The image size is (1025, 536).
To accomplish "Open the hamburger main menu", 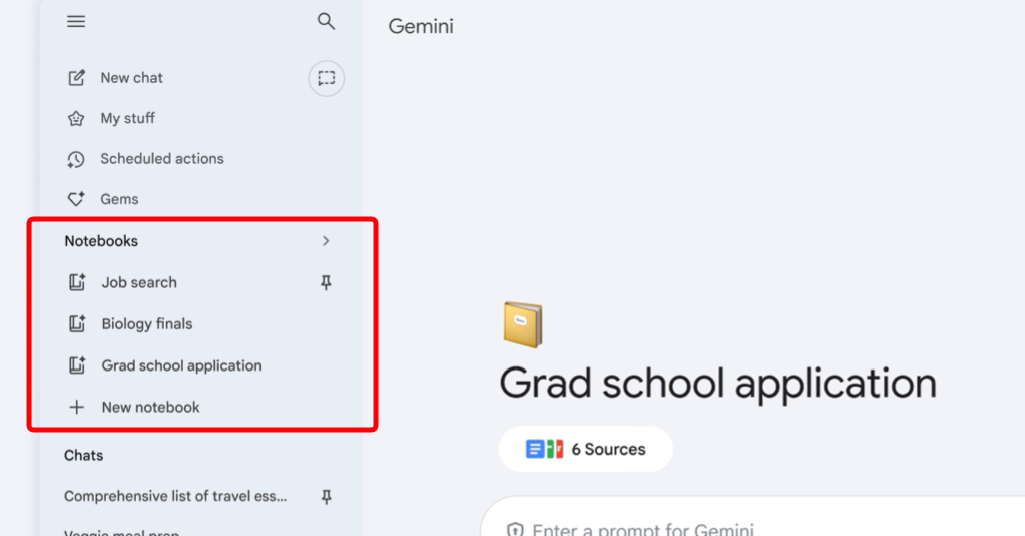I will (x=76, y=22).
